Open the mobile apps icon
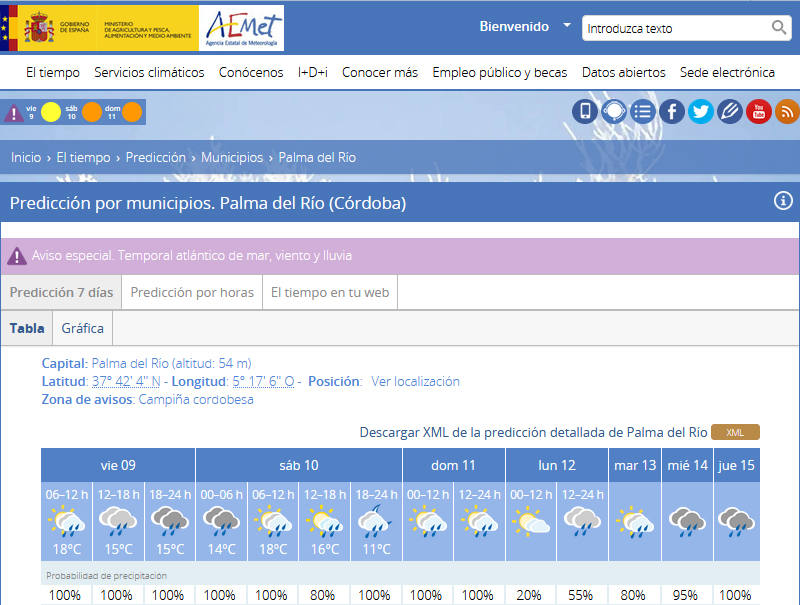The height and width of the screenshot is (605, 800). 585,111
